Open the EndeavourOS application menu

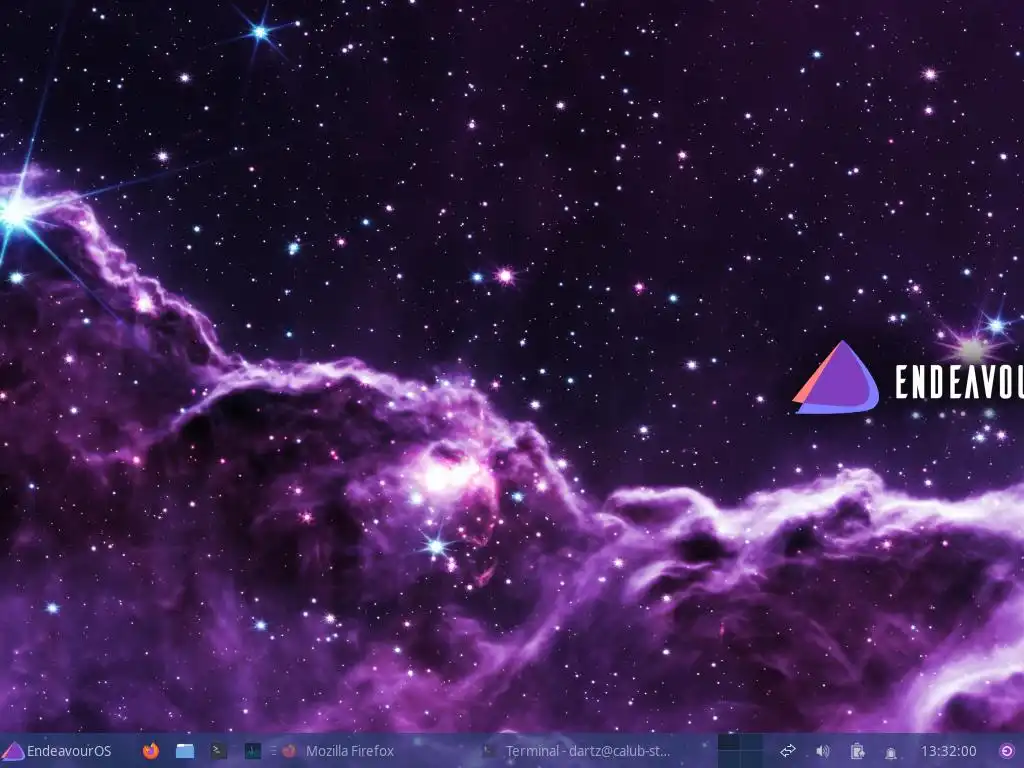click(x=57, y=751)
